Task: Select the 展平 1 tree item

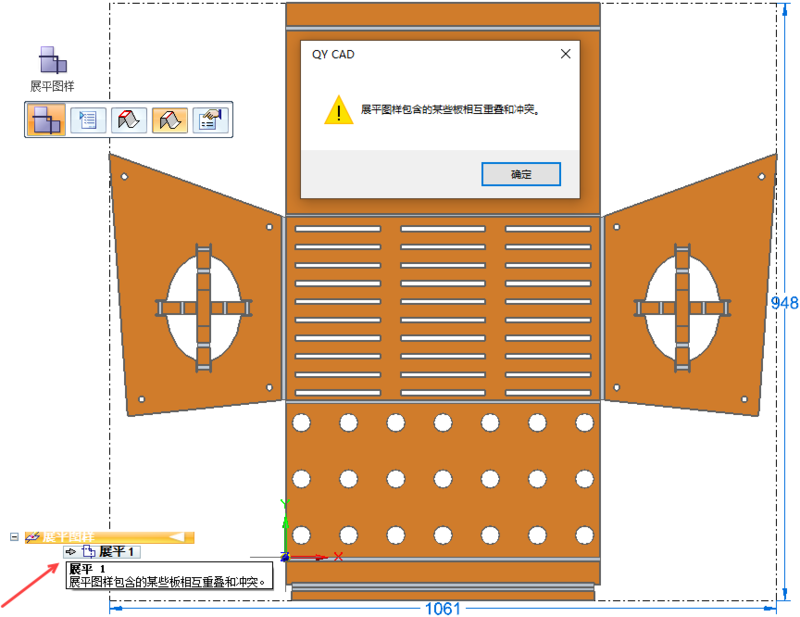Action: point(116,552)
